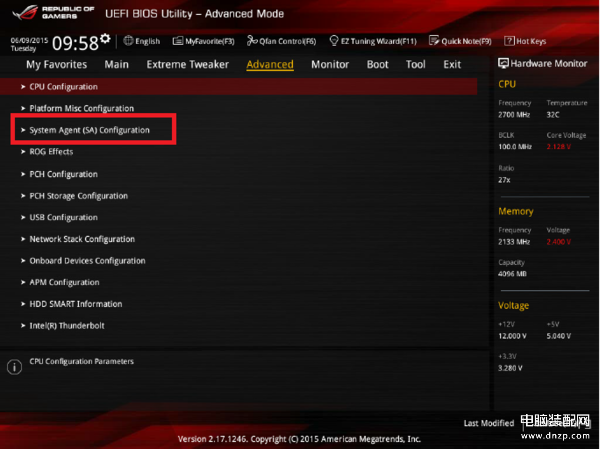This screenshot has width=600, height=449.
Task: Expand the PCH Configuration arrow
Action: (23, 174)
